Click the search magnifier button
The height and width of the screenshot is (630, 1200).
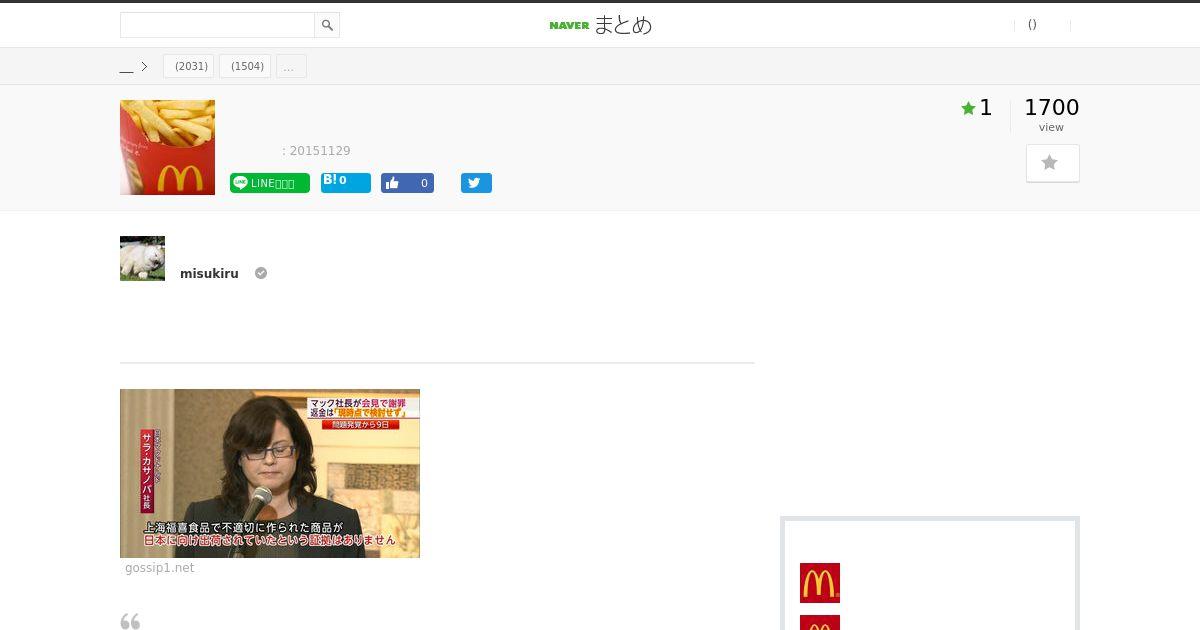tap(327, 25)
